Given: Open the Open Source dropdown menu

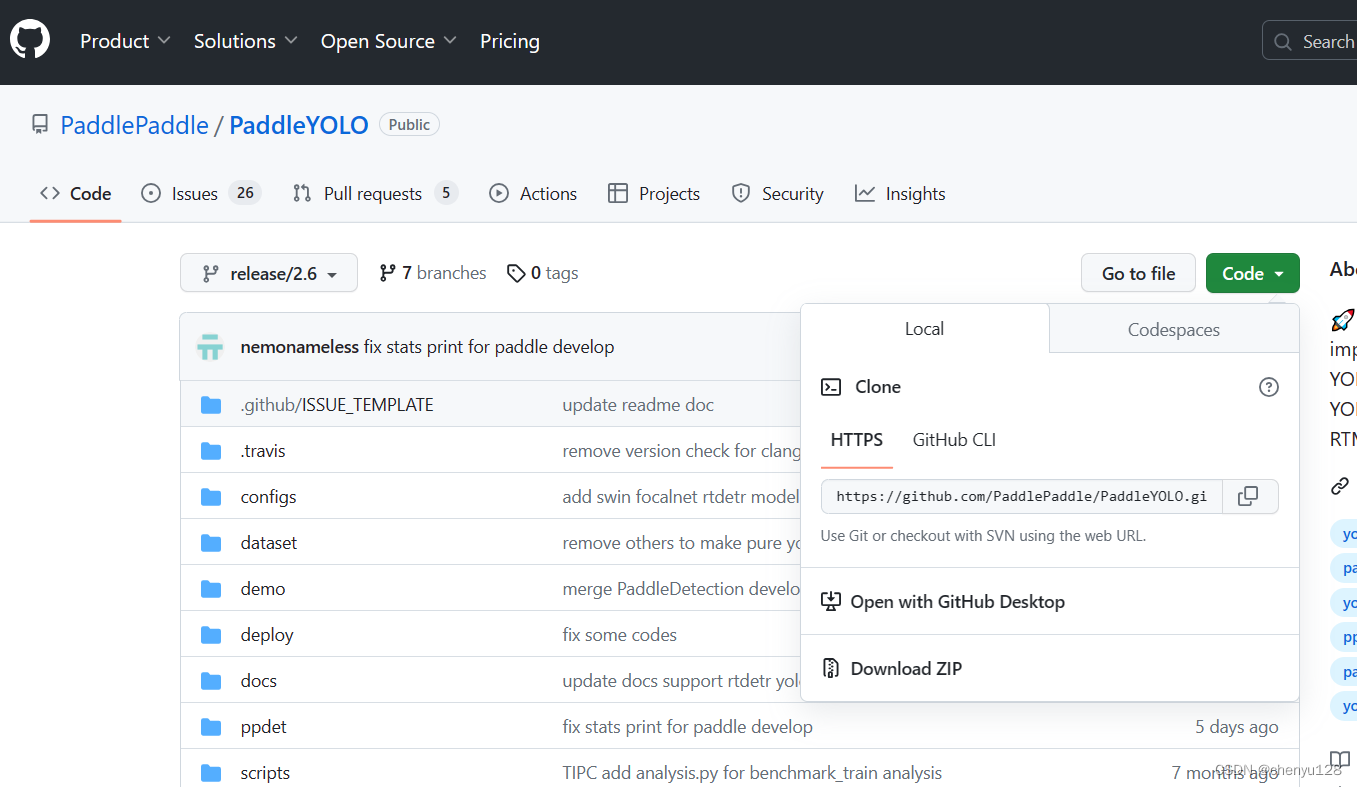Looking at the screenshot, I should (389, 41).
